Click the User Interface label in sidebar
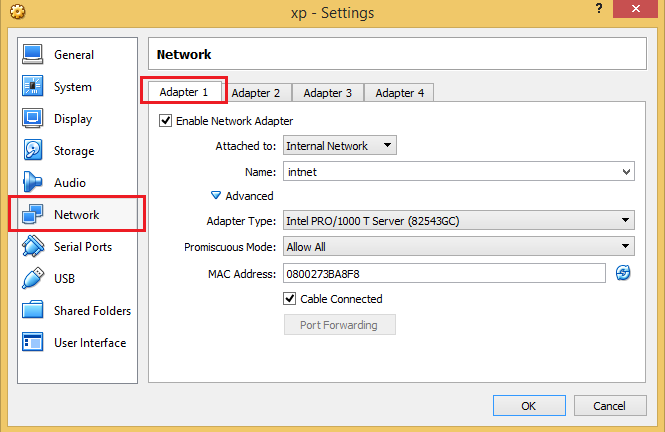Image resolution: width=665 pixels, height=432 pixels. coord(90,343)
